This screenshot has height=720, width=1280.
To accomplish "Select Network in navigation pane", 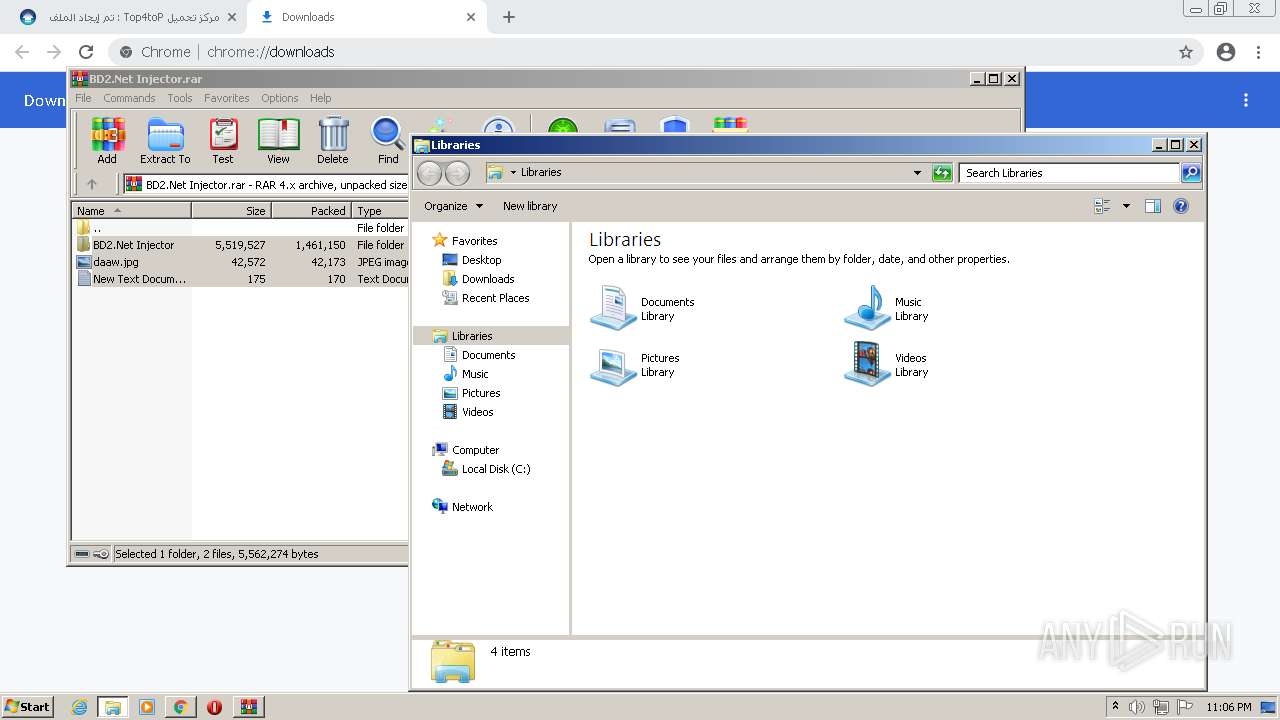I will (x=472, y=507).
